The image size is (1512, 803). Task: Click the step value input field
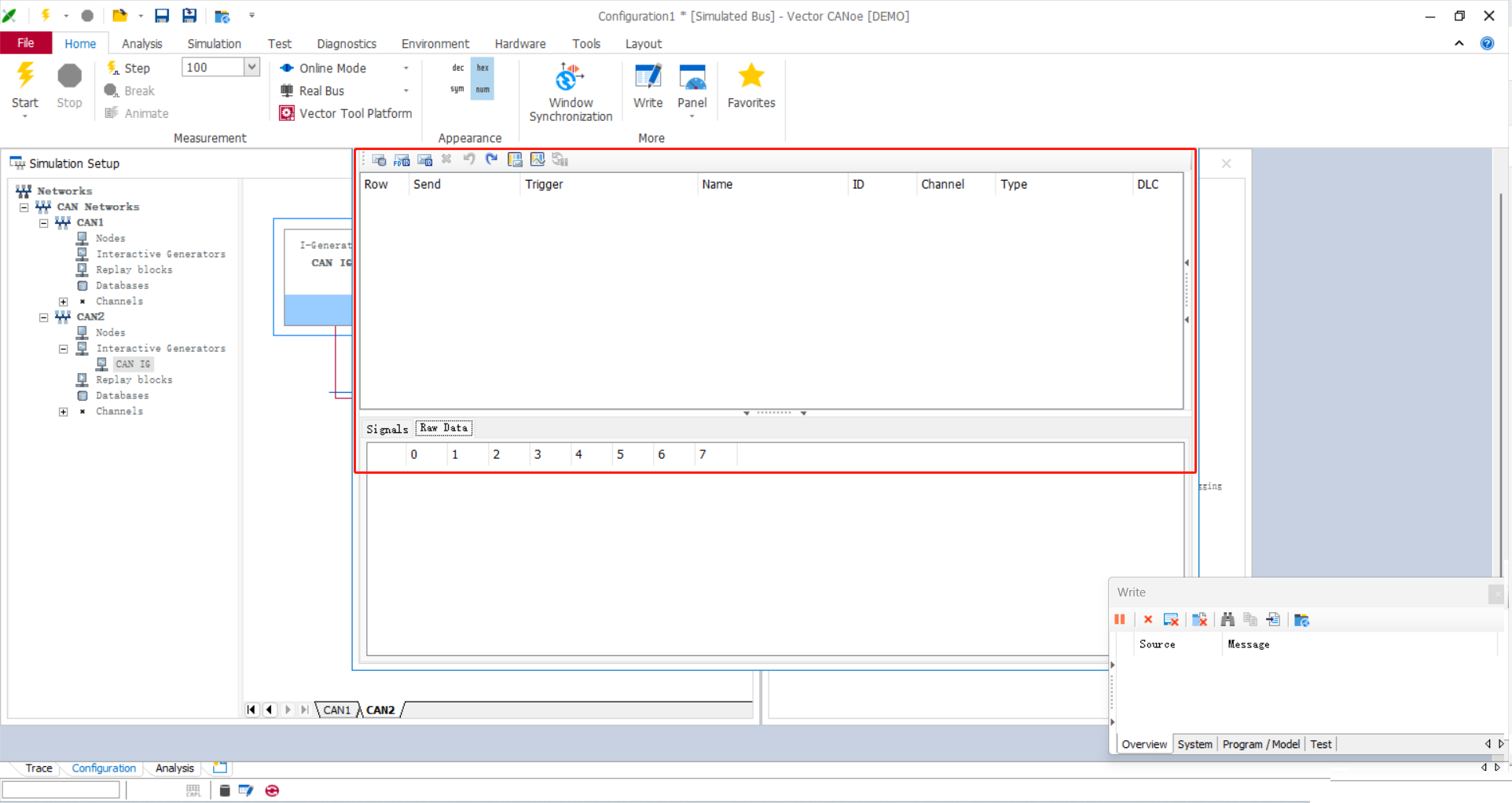tap(212, 68)
